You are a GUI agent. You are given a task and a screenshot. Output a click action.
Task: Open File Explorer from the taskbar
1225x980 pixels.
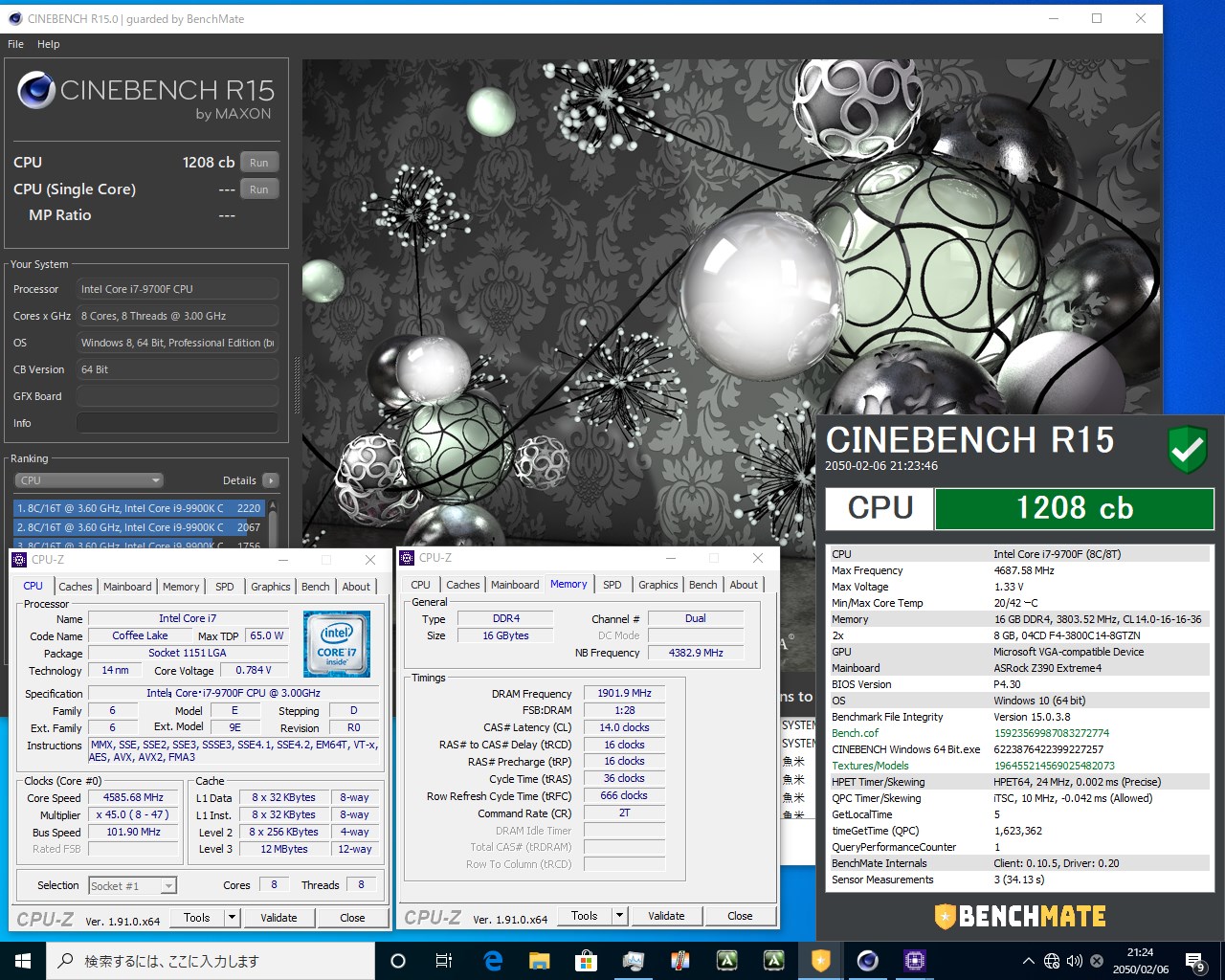click(539, 961)
